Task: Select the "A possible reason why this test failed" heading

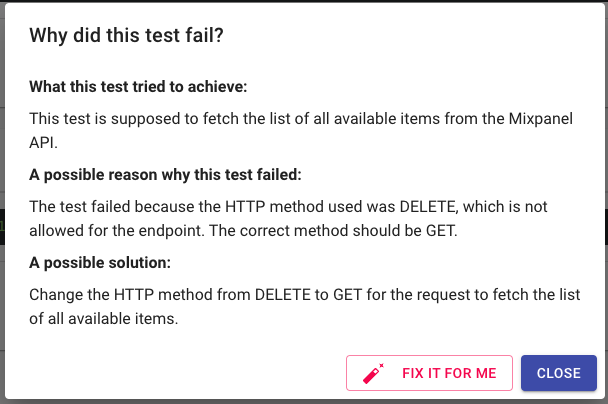Action: coord(165,175)
